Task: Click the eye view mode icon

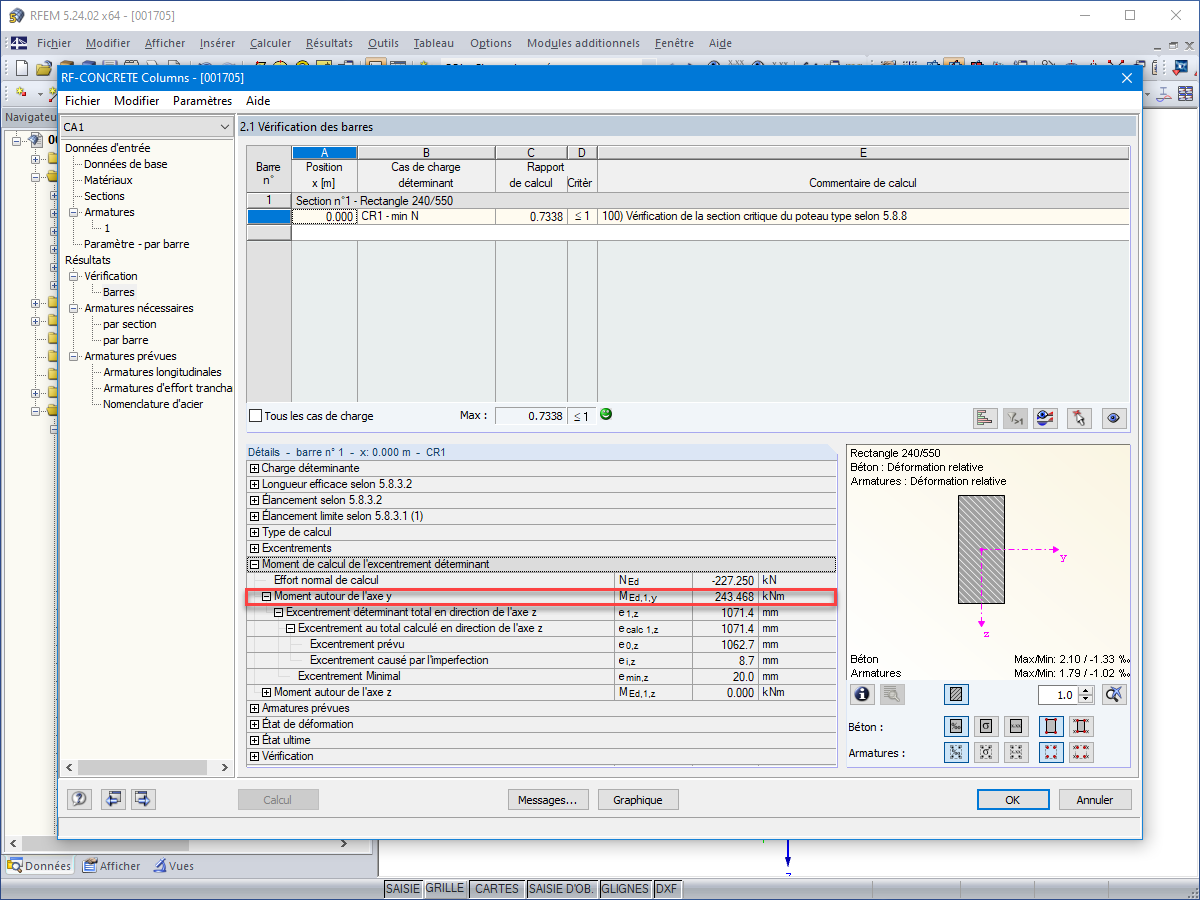Action: (1115, 418)
